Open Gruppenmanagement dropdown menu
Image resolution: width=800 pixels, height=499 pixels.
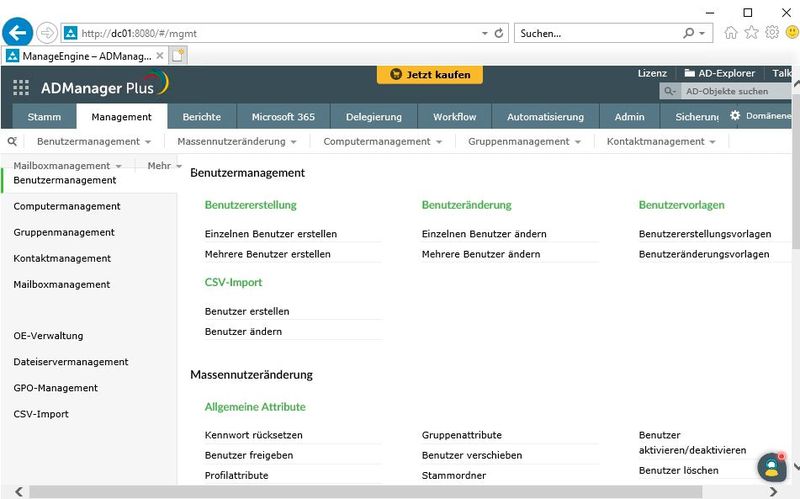click(x=524, y=141)
